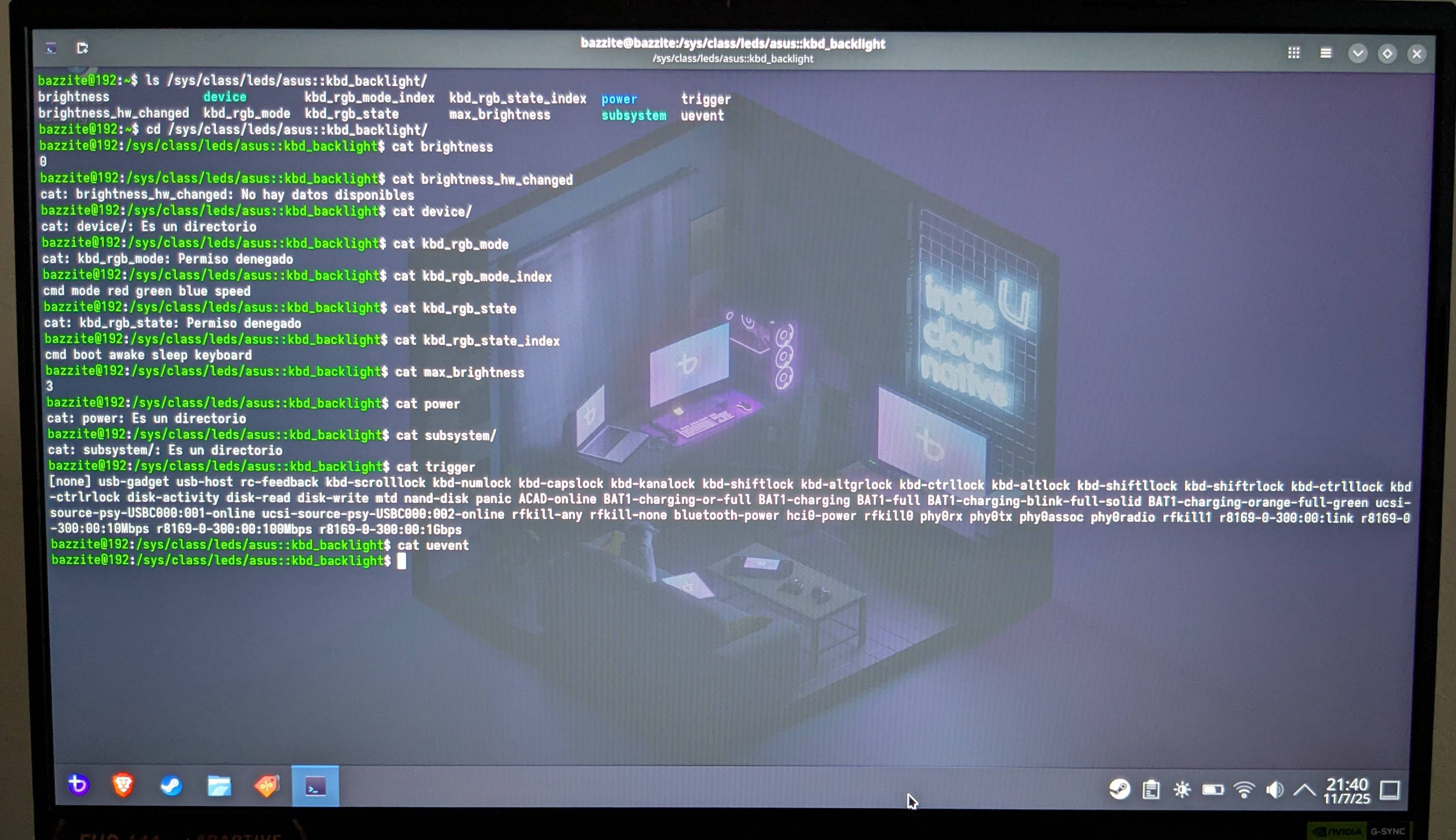
Task: Click the Steam icon in the system tray
Action: 1119,789
